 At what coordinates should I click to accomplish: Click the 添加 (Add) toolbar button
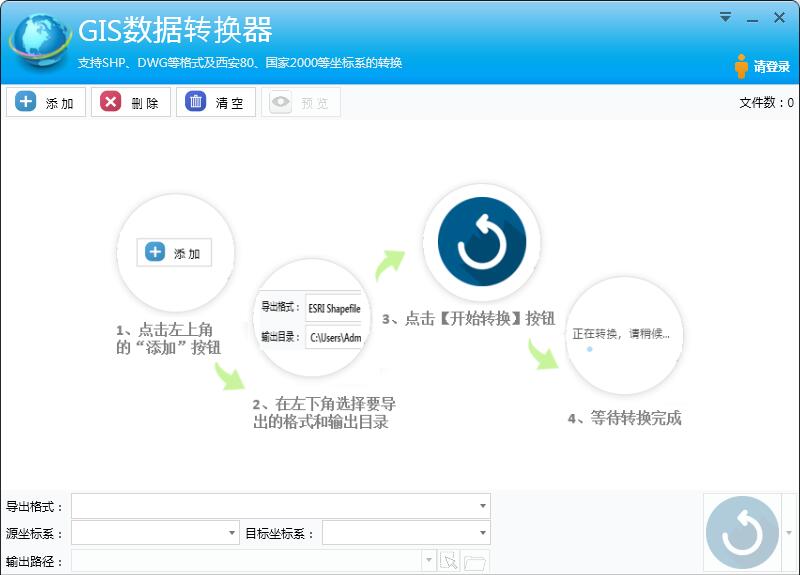pos(46,102)
